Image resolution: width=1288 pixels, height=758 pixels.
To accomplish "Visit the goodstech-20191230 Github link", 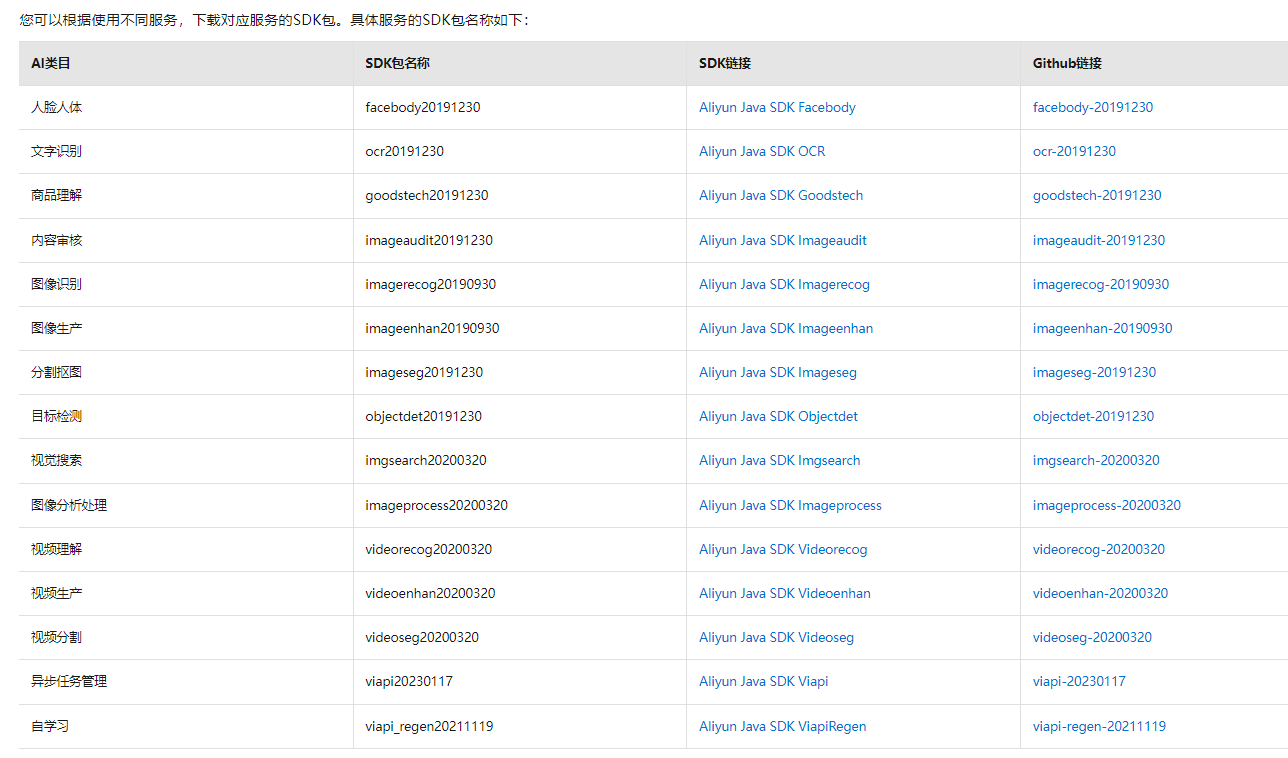I will coord(1097,195).
